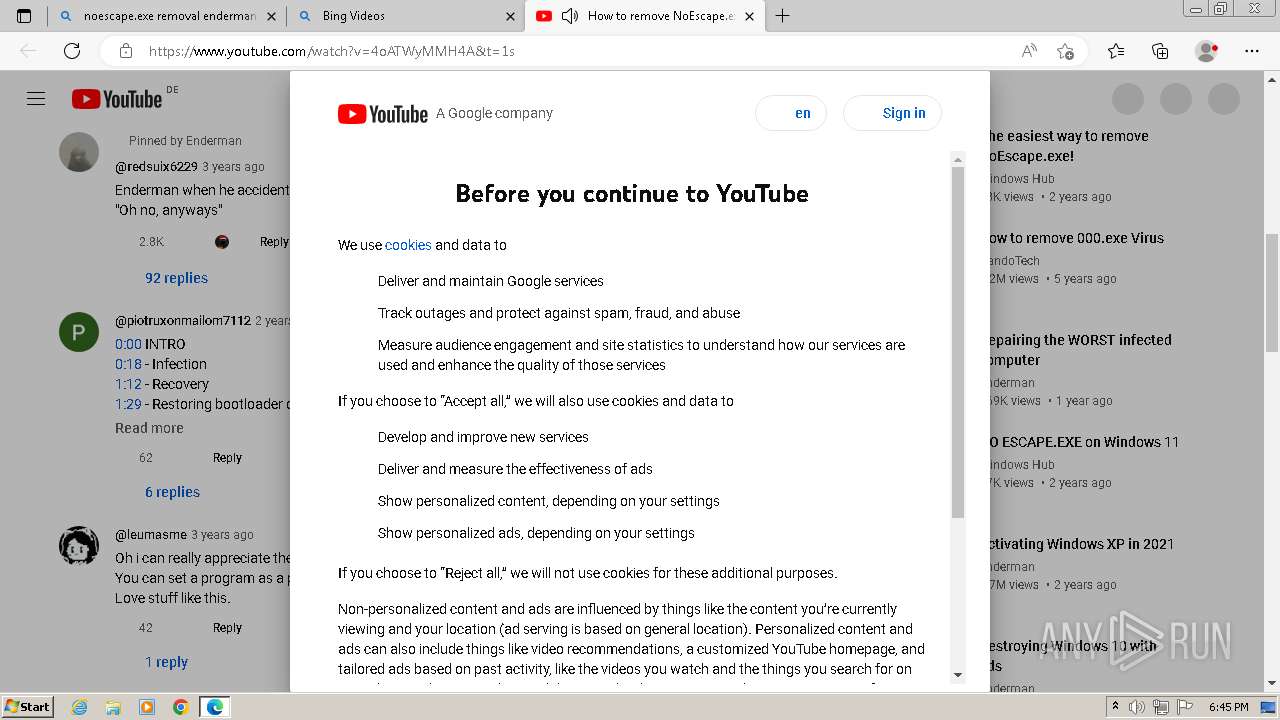Open the Edge tab actions menu icon

click(24, 16)
